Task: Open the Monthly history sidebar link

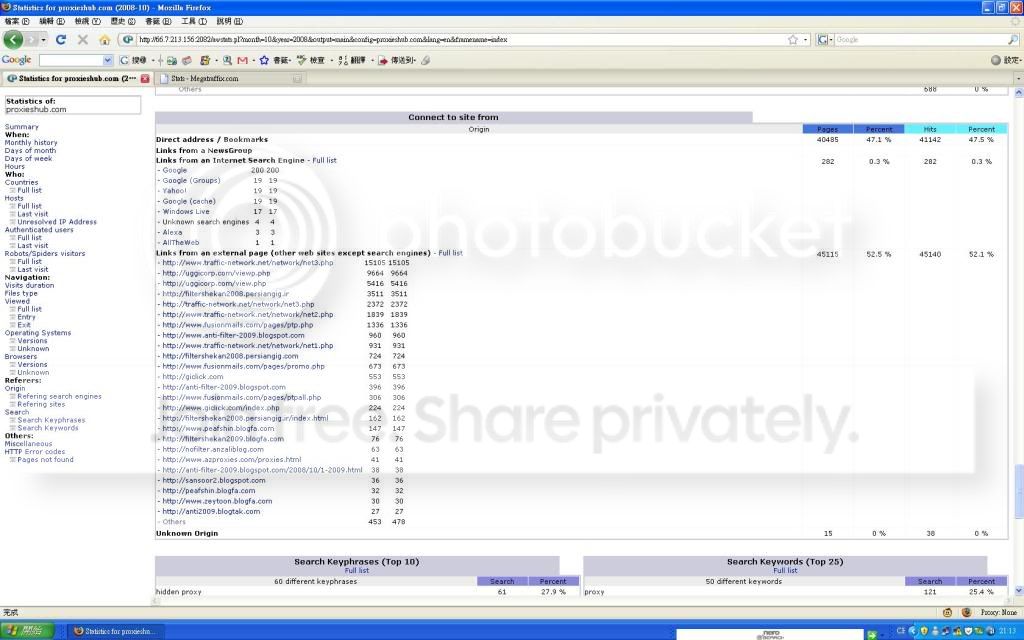Action: (x=31, y=142)
